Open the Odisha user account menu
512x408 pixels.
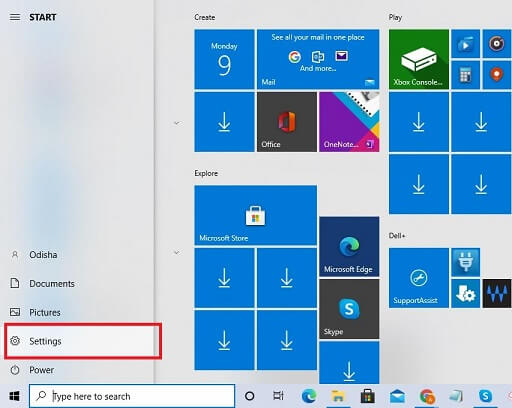(x=78, y=255)
